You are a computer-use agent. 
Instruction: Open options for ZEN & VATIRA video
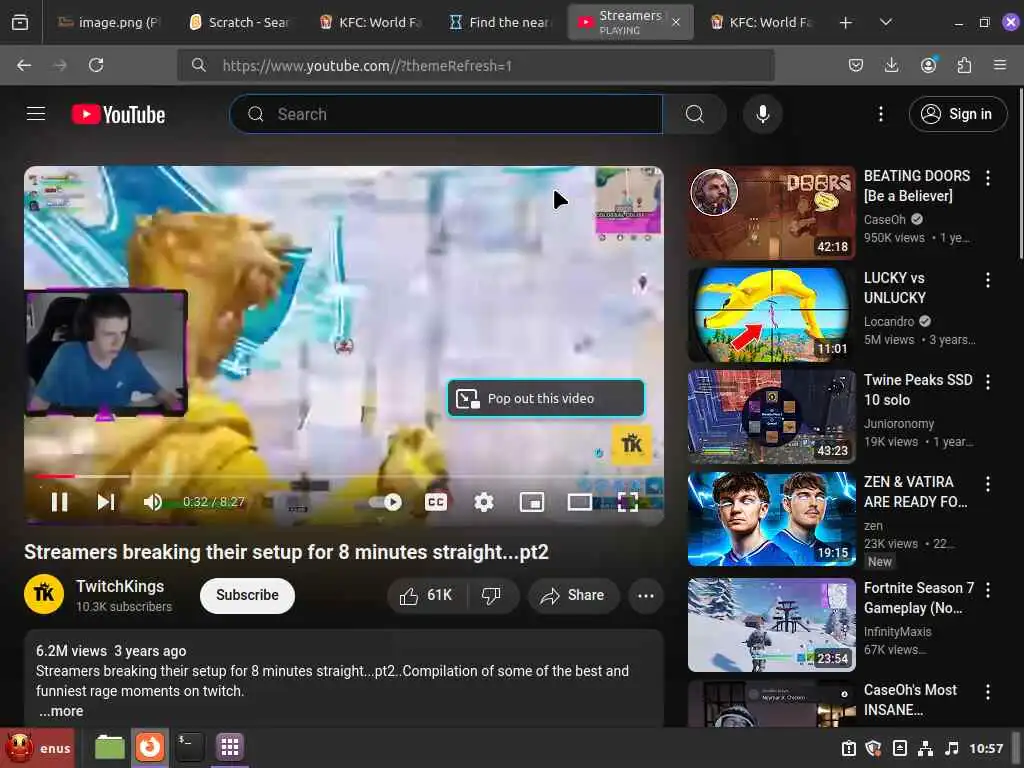987,483
